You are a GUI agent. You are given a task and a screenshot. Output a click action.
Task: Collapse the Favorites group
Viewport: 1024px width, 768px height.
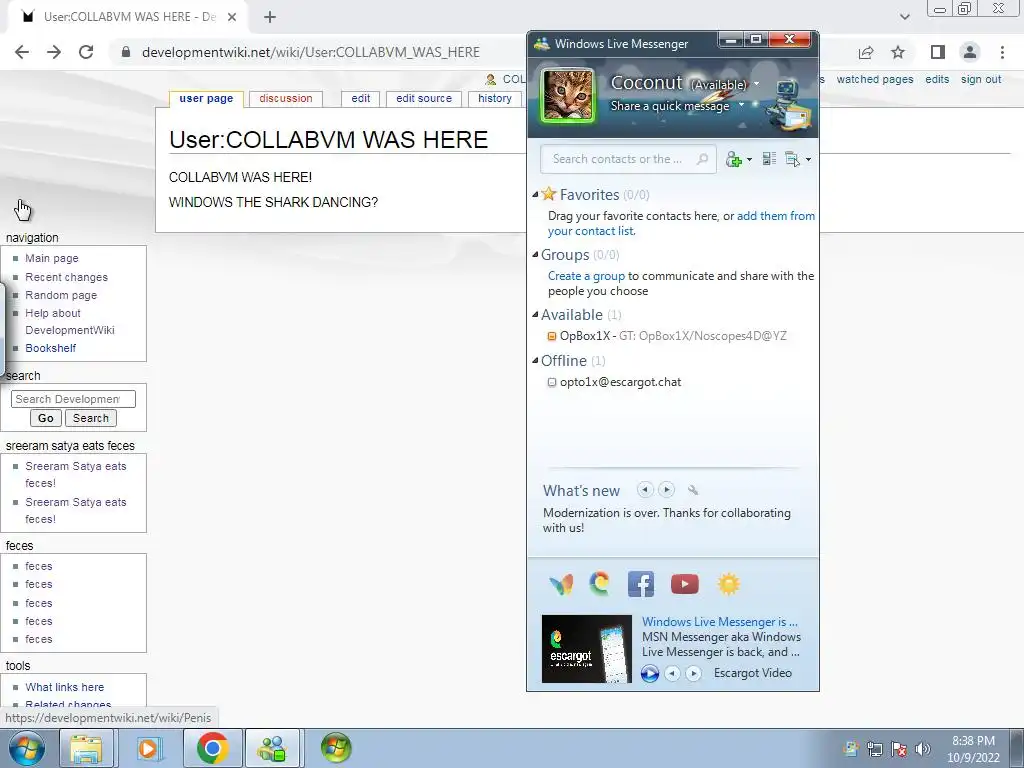[x=536, y=194]
